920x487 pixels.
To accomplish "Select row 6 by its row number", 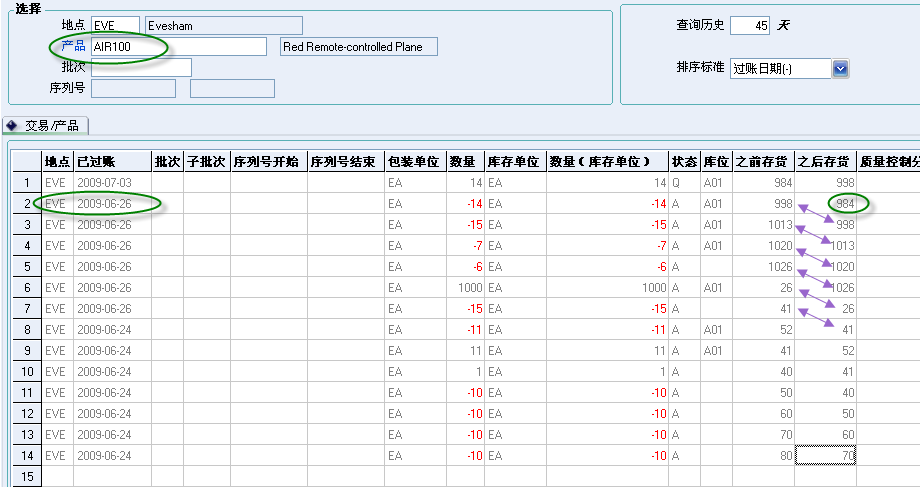I will click(x=26, y=288).
